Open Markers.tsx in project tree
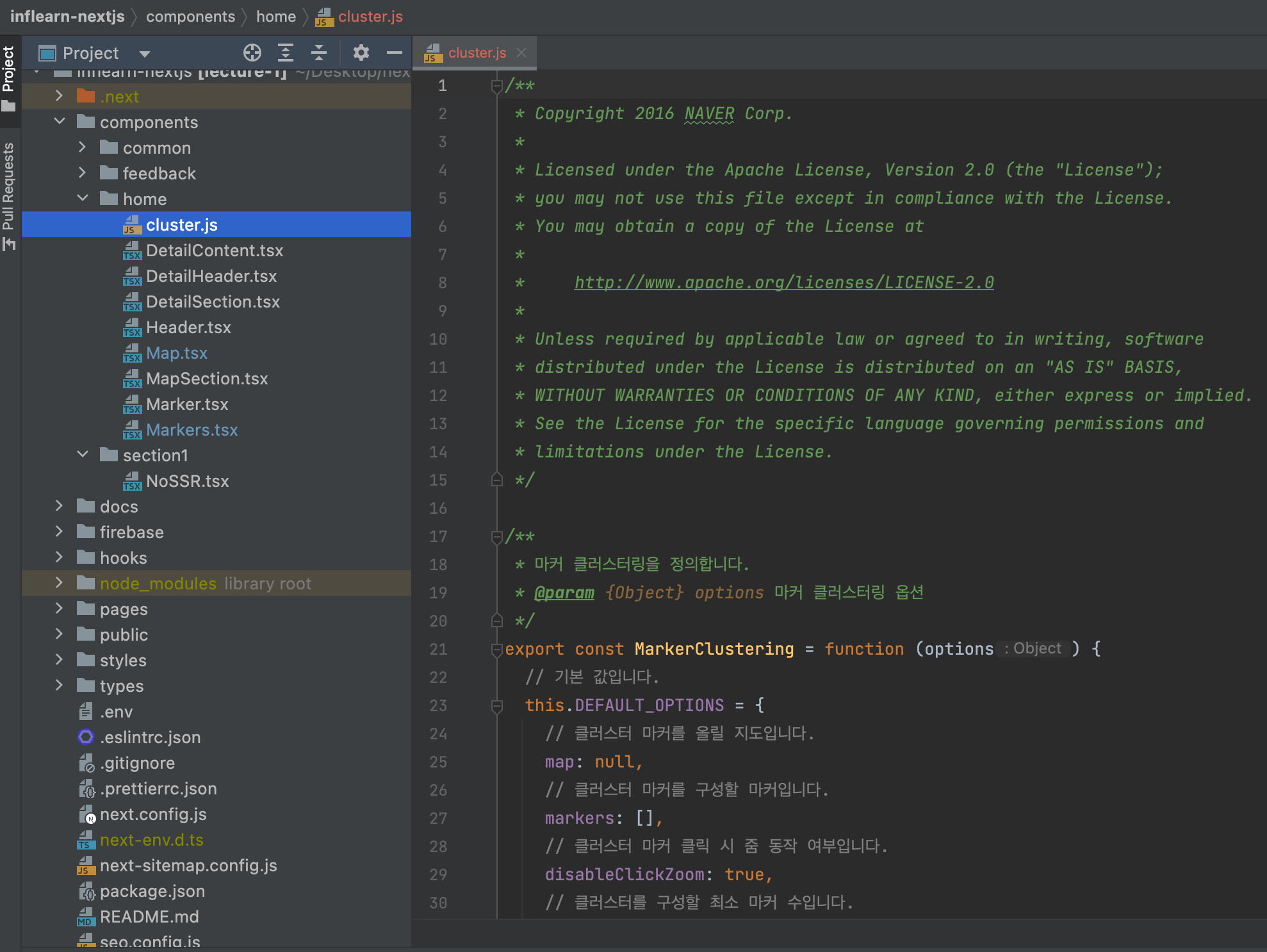 [192, 430]
